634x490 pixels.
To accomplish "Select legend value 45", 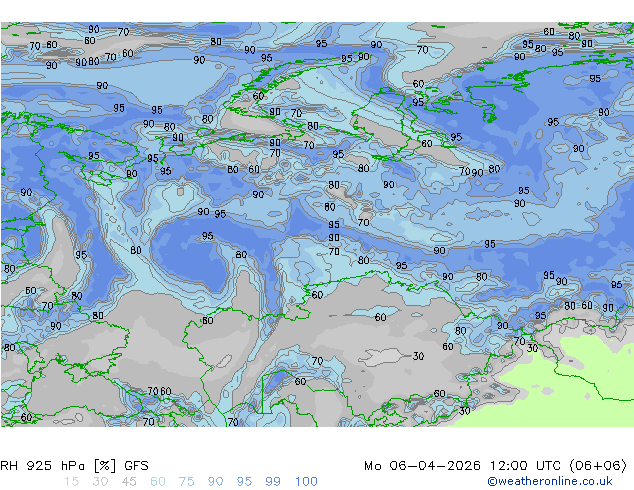I will (x=129, y=482).
